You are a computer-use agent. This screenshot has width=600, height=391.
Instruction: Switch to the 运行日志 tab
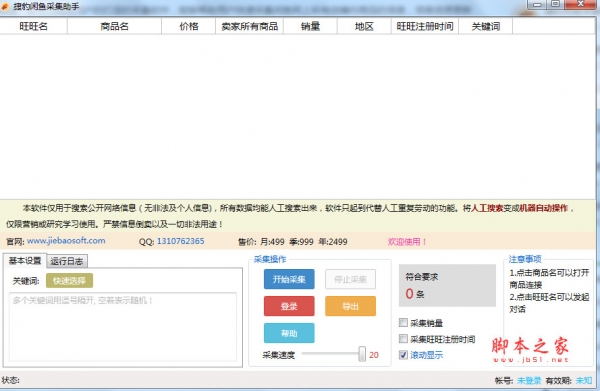pos(67,261)
